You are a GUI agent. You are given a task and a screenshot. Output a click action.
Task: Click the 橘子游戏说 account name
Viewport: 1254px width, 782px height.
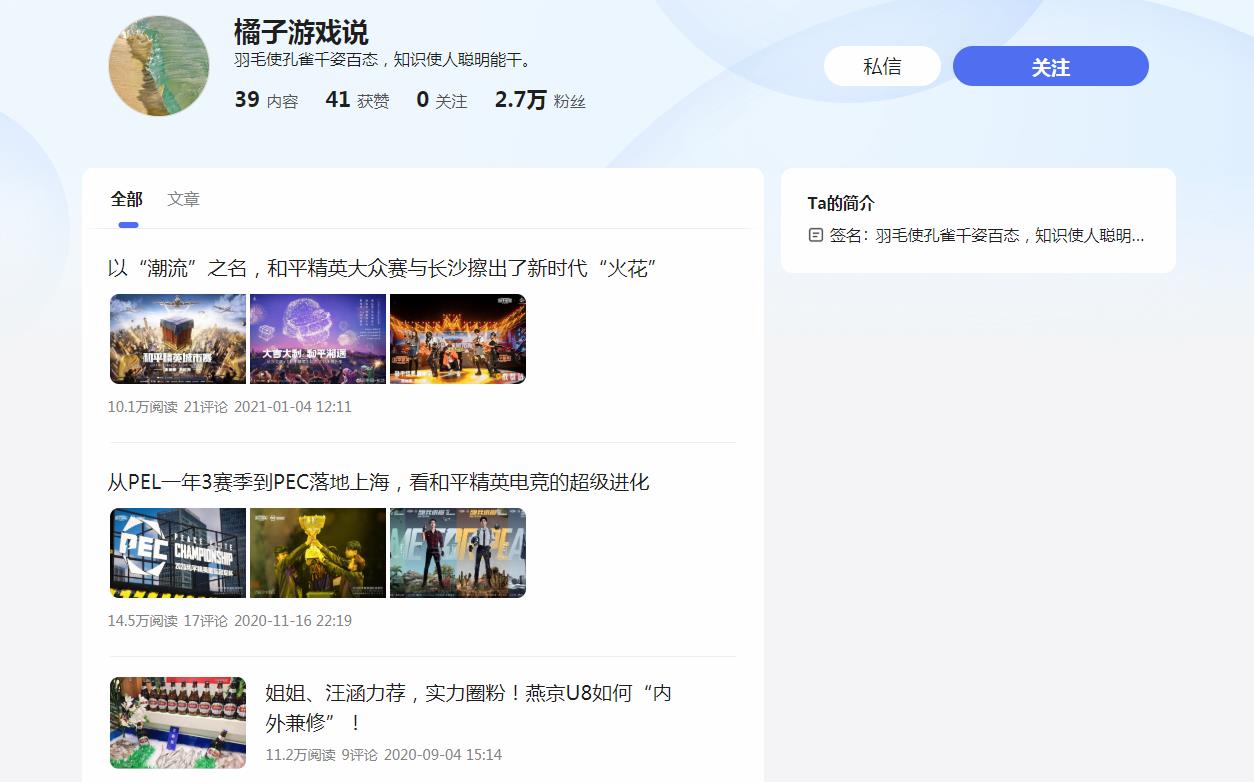click(301, 32)
